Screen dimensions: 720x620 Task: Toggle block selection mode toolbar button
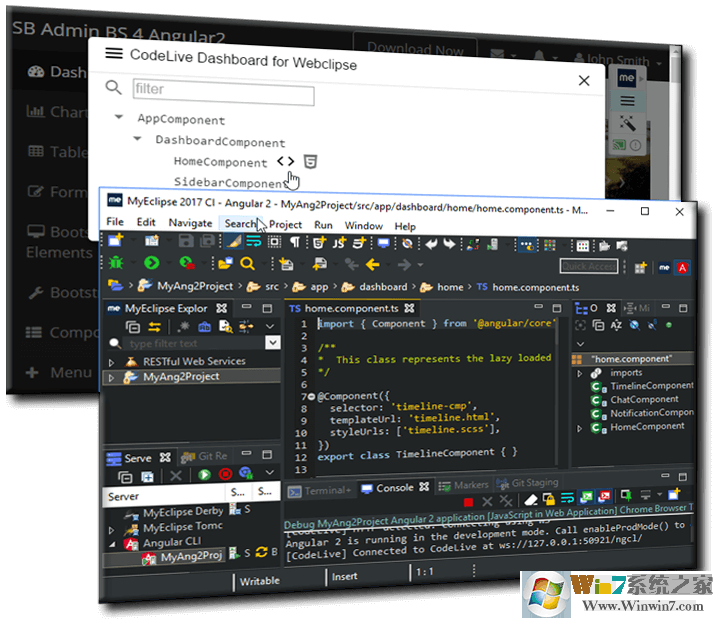click(x=274, y=242)
